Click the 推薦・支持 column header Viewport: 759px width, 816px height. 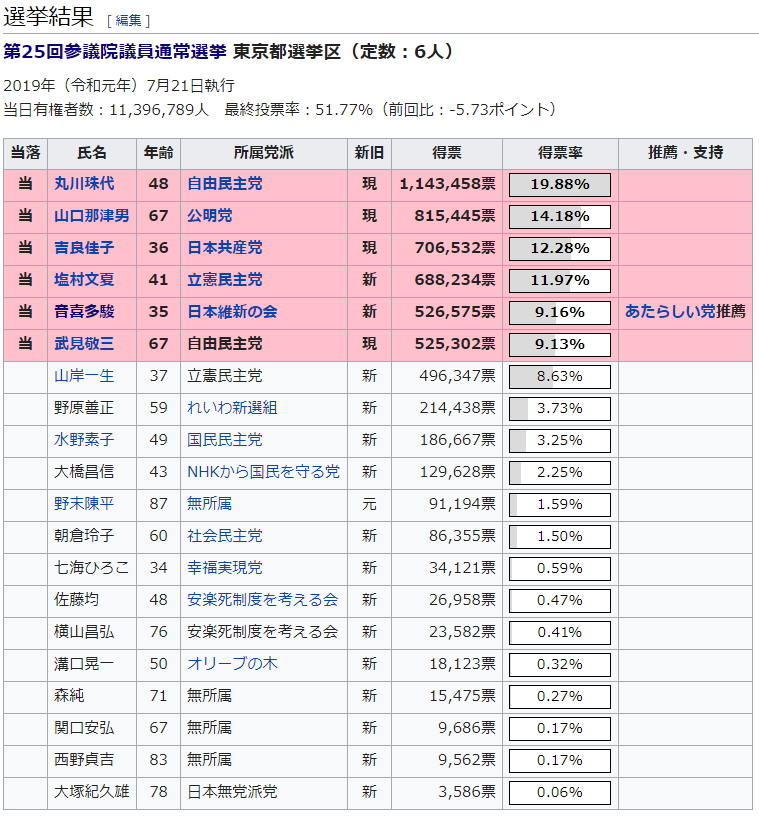tap(685, 153)
